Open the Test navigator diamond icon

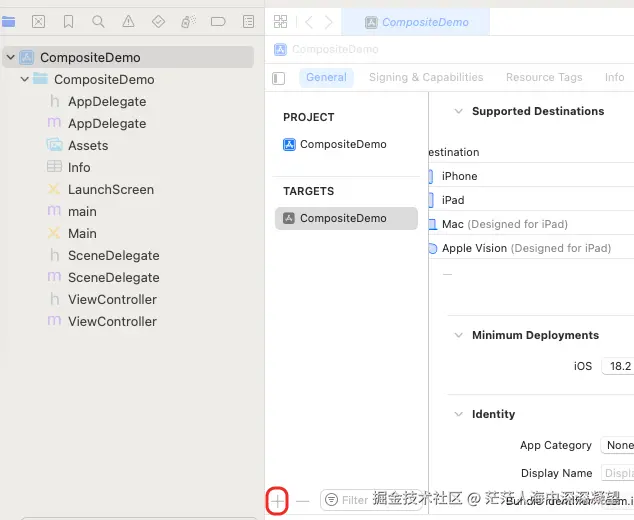coord(158,21)
